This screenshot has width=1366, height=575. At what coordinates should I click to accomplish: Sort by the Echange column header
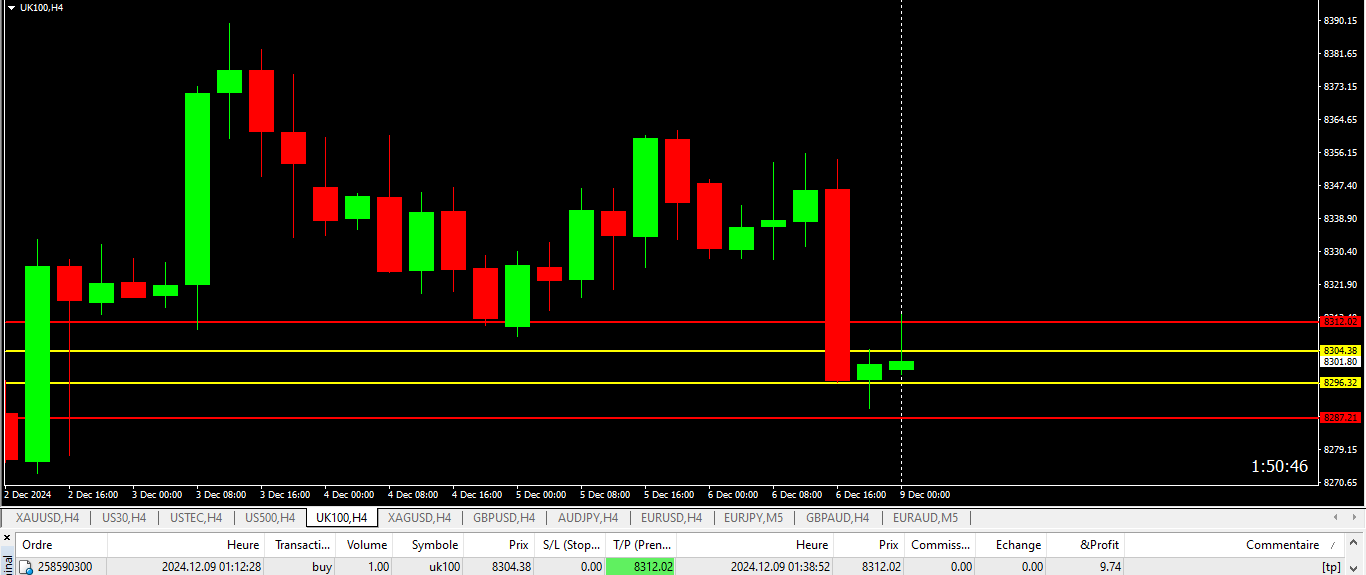pyautogui.click(x=1011, y=545)
